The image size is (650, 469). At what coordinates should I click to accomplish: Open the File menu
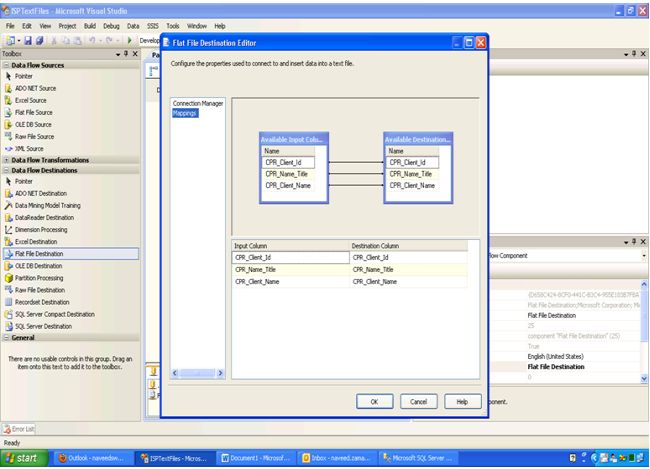pyautogui.click(x=10, y=26)
